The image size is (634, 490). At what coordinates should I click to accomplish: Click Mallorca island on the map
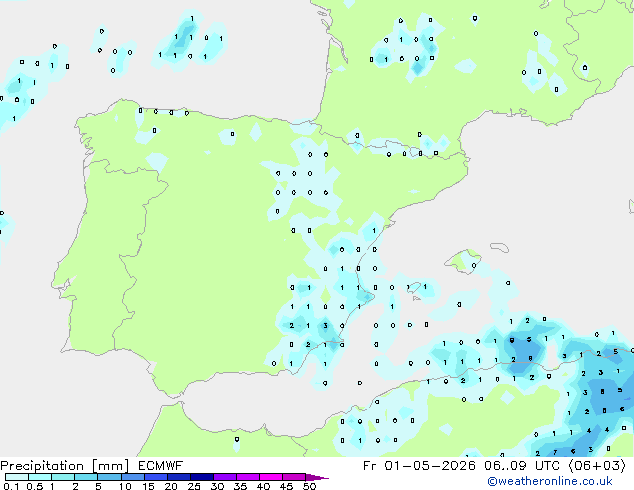coord(463,262)
